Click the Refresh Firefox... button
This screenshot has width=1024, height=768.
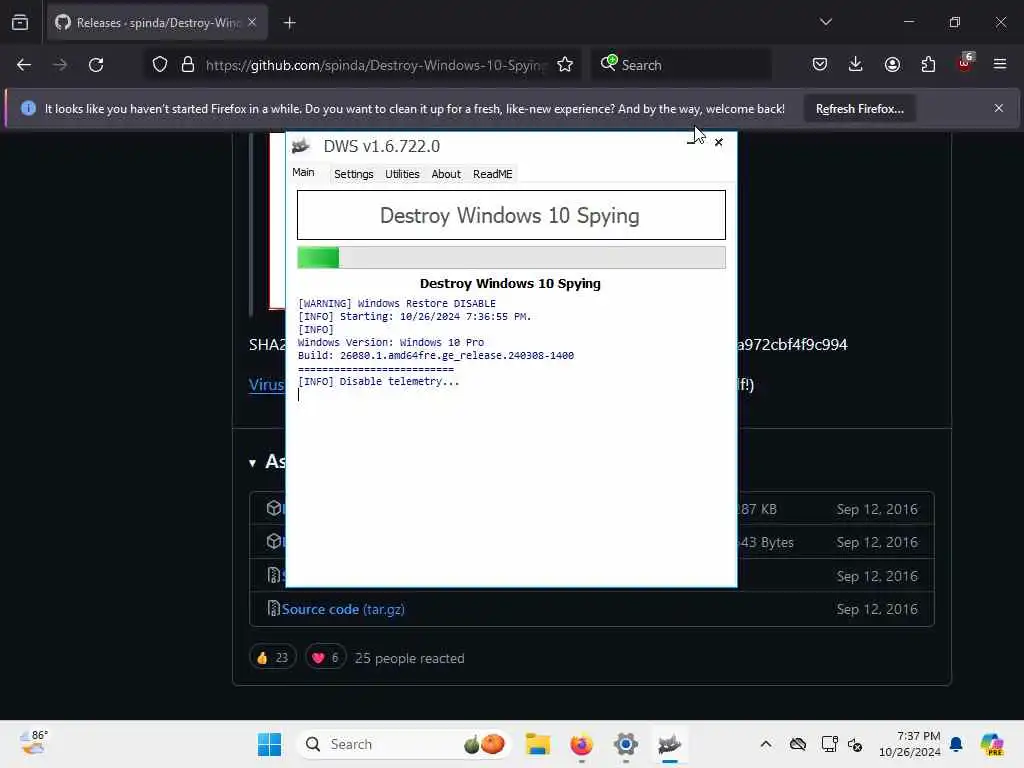[859, 108]
